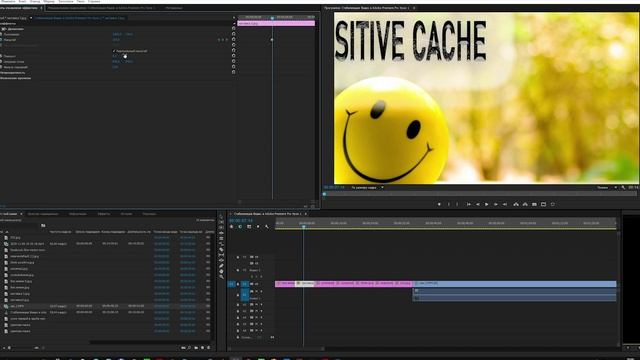This screenshot has height=360, width=640.
Task: Click Project panel horizontal scrollbar
Action: (x=149, y=342)
